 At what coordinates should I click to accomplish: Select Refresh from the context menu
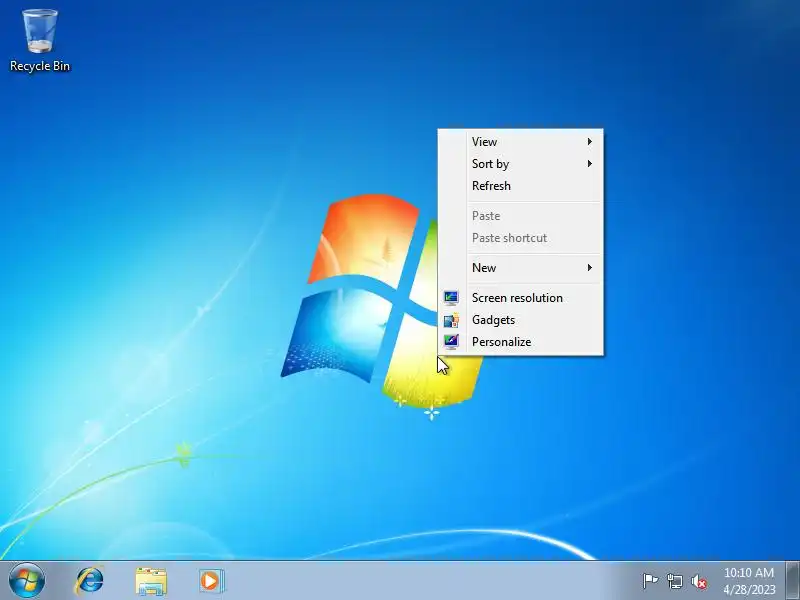pyautogui.click(x=520, y=186)
